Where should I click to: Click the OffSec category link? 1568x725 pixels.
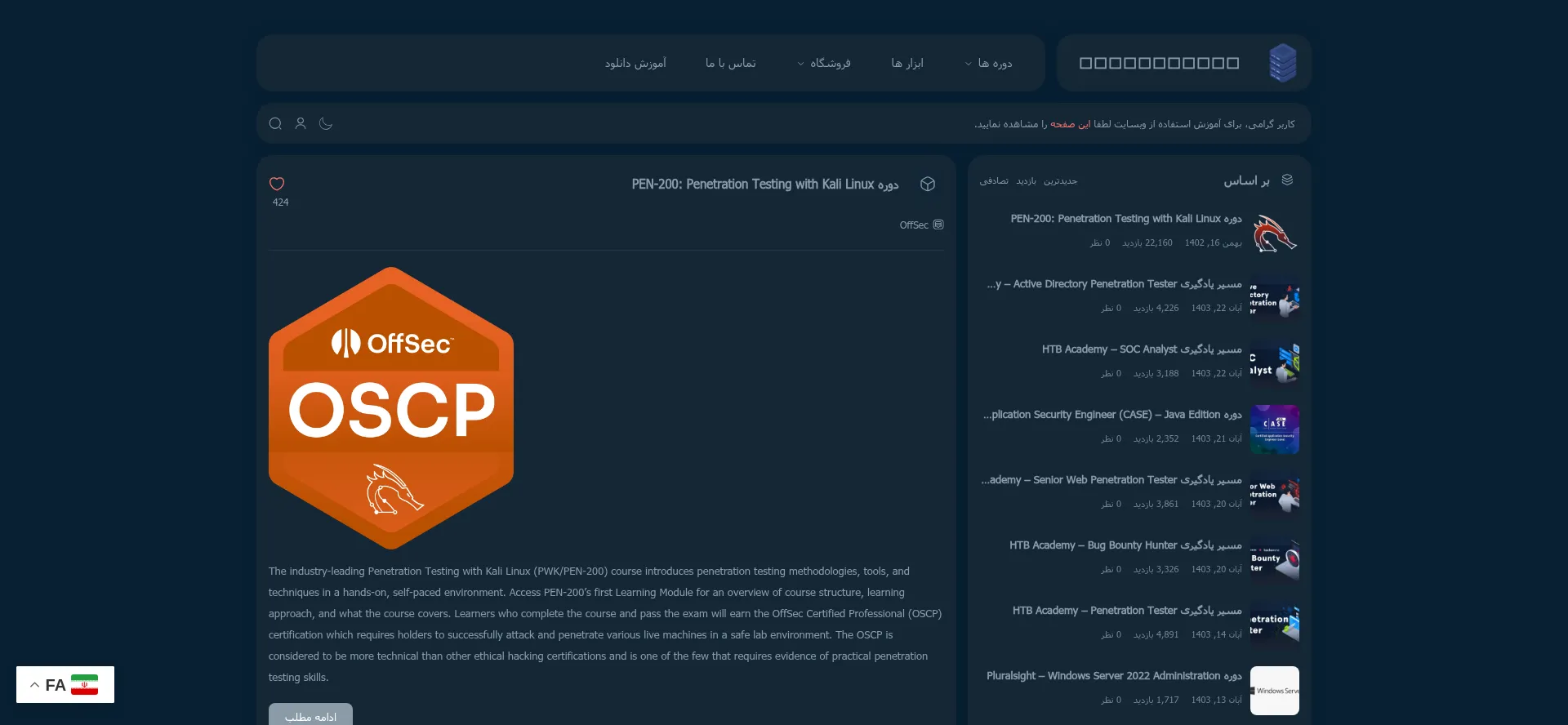click(914, 225)
